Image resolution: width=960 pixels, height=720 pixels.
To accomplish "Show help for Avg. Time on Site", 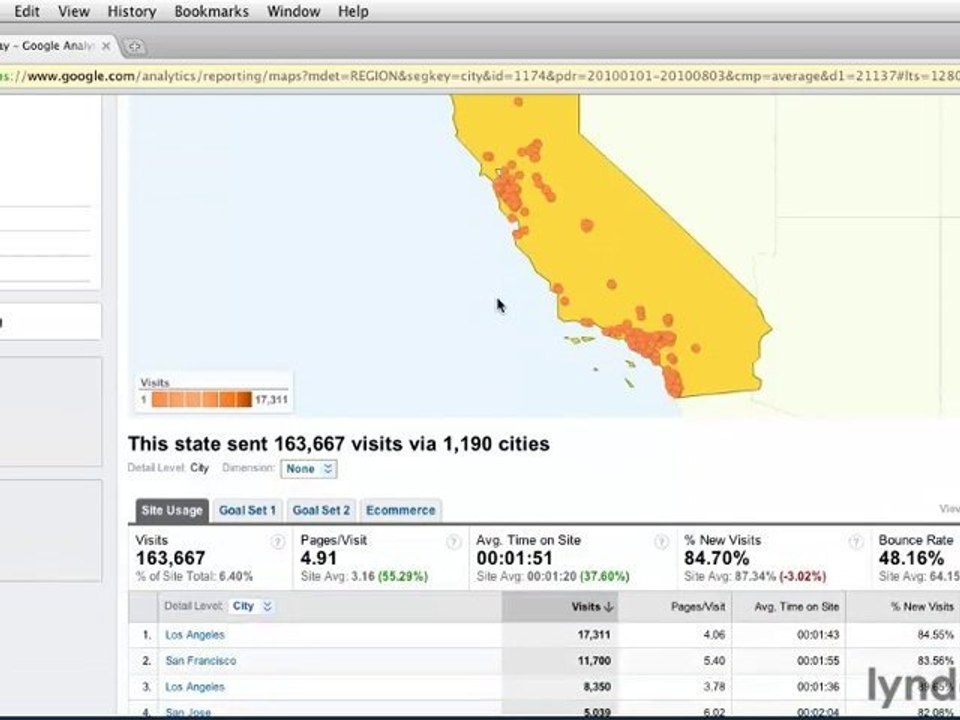I will click(x=661, y=542).
